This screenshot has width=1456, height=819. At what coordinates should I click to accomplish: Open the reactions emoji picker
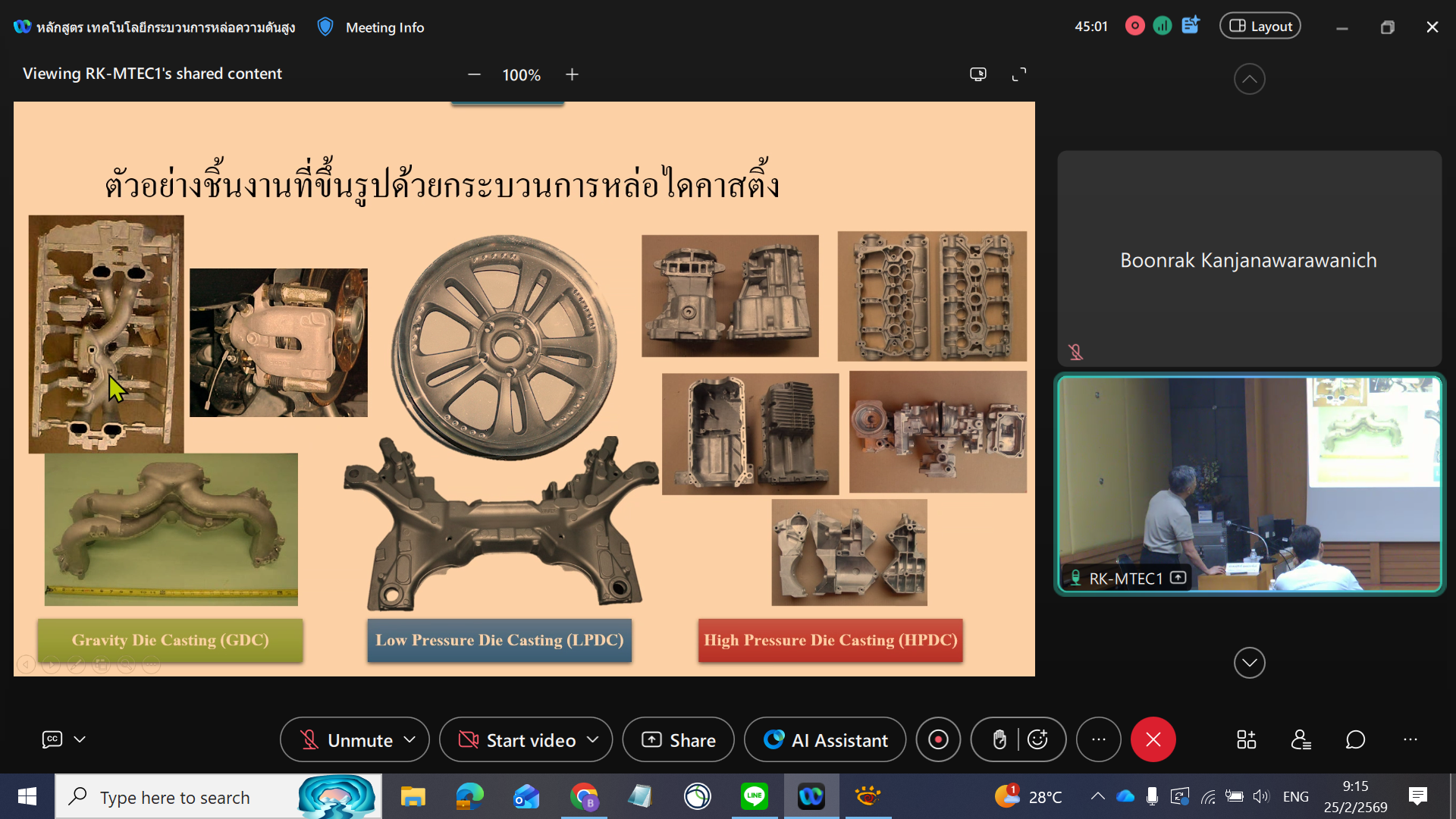click(1037, 739)
